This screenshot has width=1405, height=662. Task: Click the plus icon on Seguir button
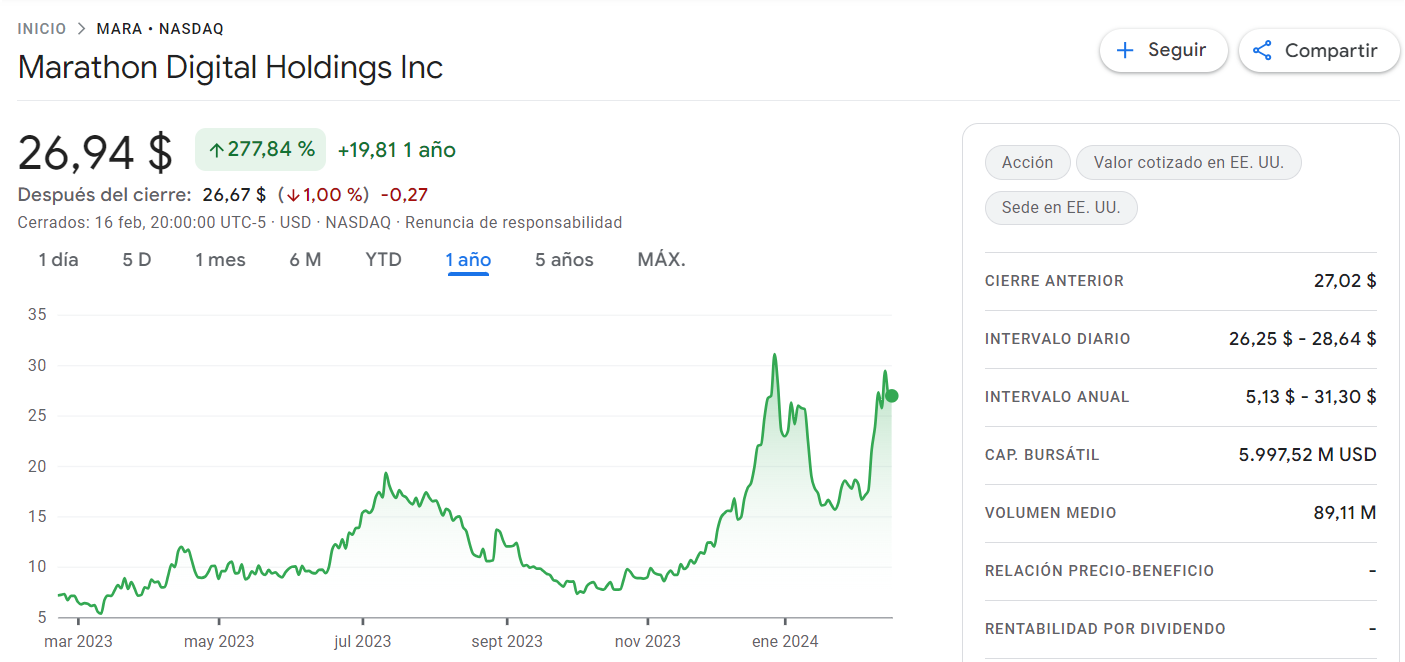pos(1125,50)
